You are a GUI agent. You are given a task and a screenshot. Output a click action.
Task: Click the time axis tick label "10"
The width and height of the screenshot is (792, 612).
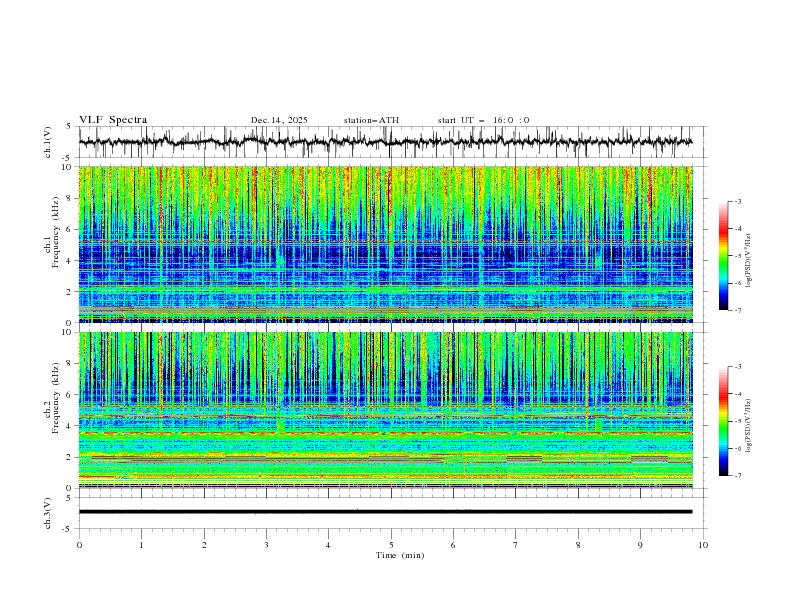pos(703,545)
